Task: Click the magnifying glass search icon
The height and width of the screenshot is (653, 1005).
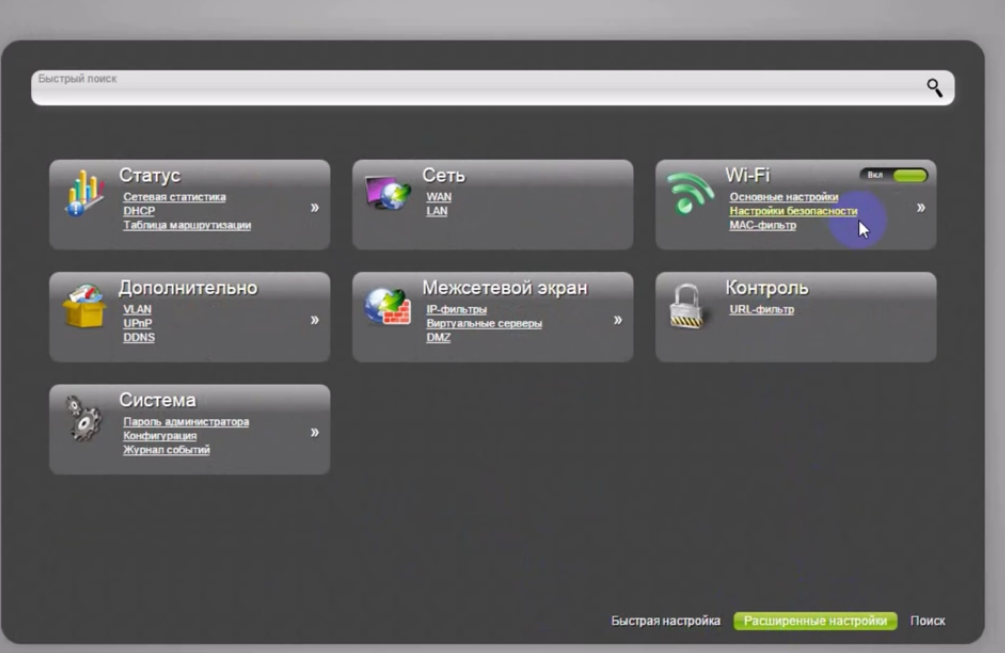Action: point(934,87)
